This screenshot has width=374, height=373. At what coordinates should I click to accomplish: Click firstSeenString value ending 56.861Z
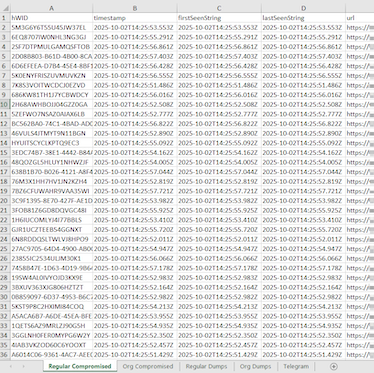pyautogui.click(x=219, y=47)
